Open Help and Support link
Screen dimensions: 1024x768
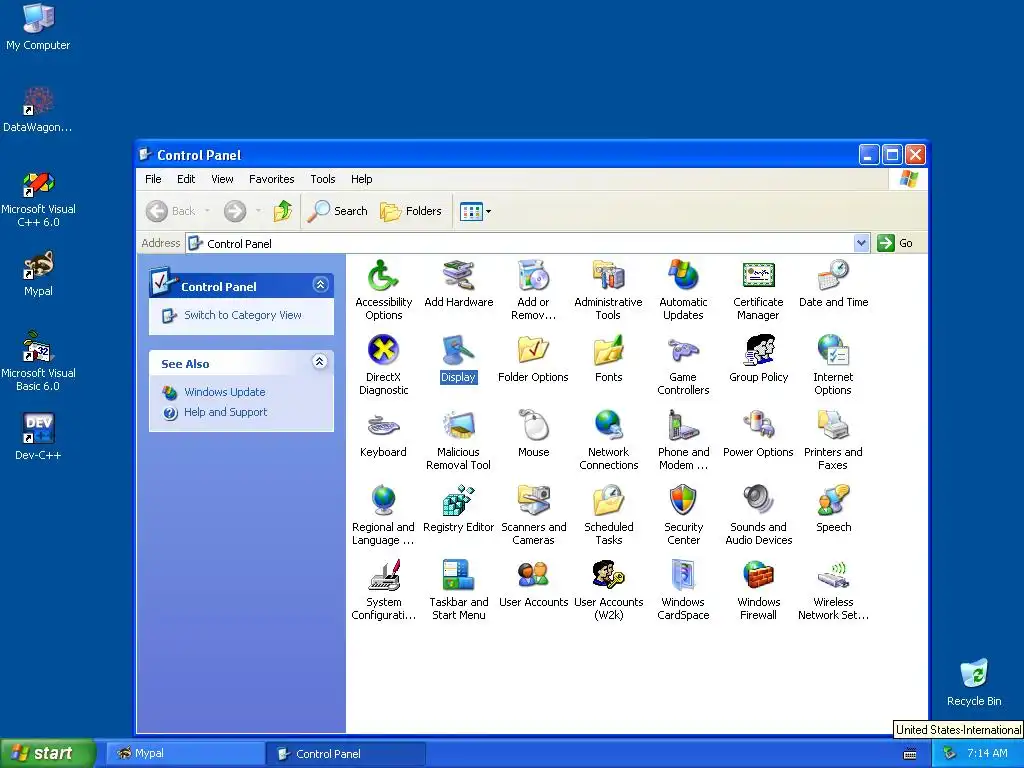click(225, 412)
